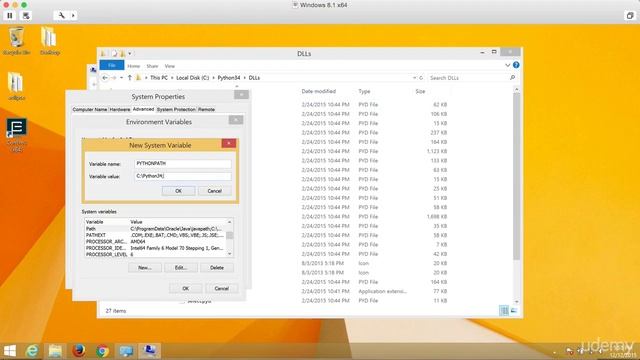
Task: Open the Recycle Bin desktop icon
Action: coord(16,41)
